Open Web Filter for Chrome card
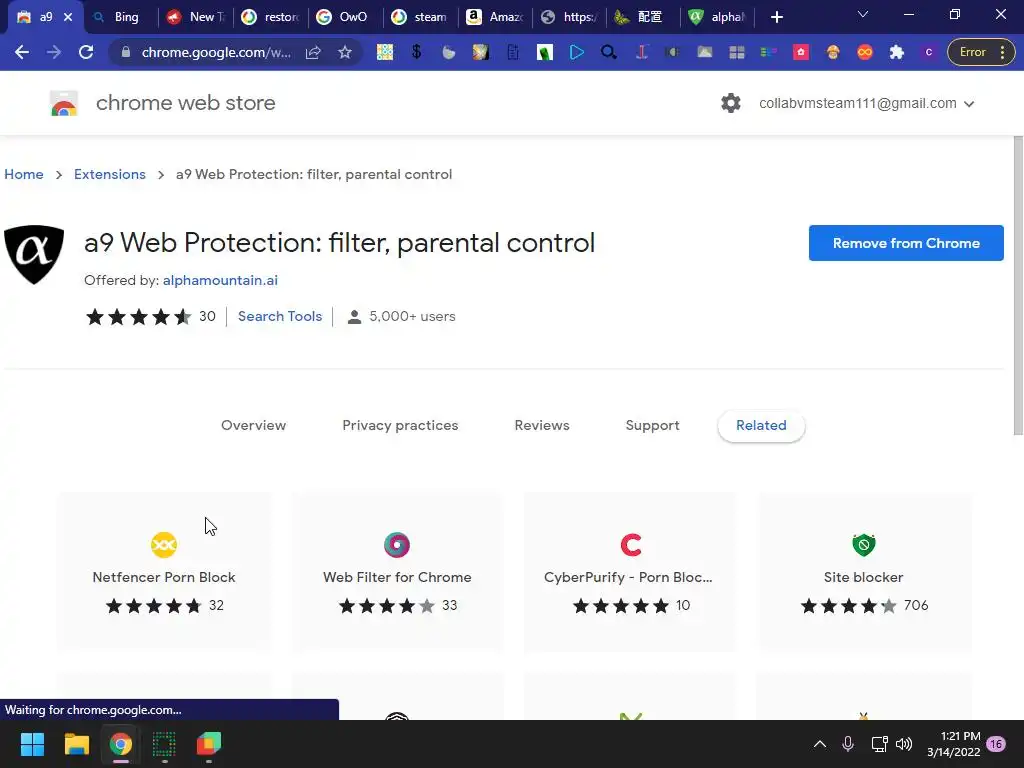The image size is (1024, 768). [397, 571]
